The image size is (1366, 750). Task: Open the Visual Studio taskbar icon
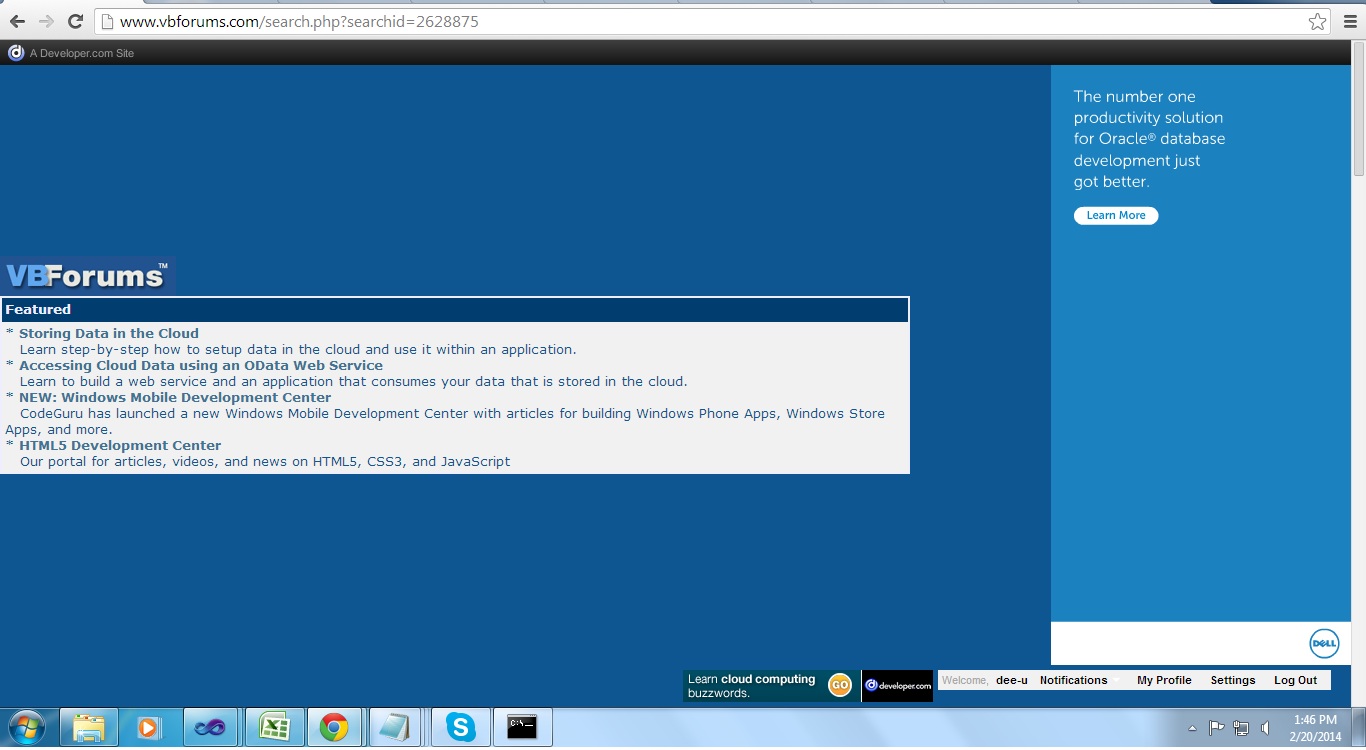pyautogui.click(x=210, y=727)
